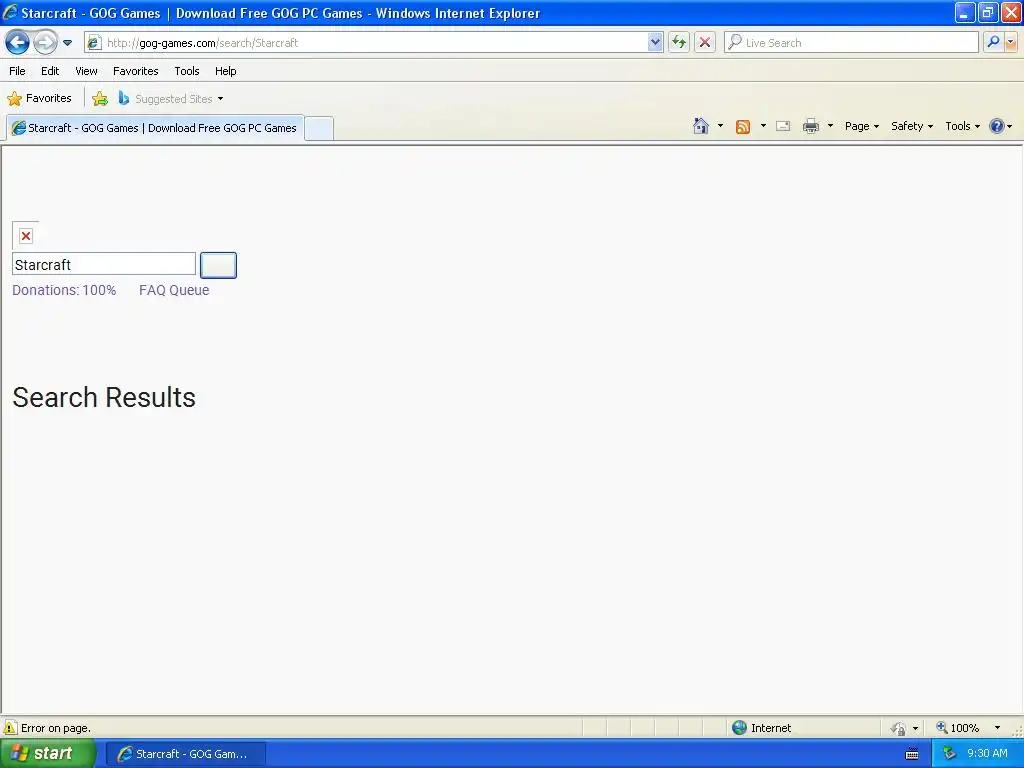Image resolution: width=1024 pixels, height=768 pixels.
Task: Open the Favorites menu in menu bar
Action: pos(135,71)
